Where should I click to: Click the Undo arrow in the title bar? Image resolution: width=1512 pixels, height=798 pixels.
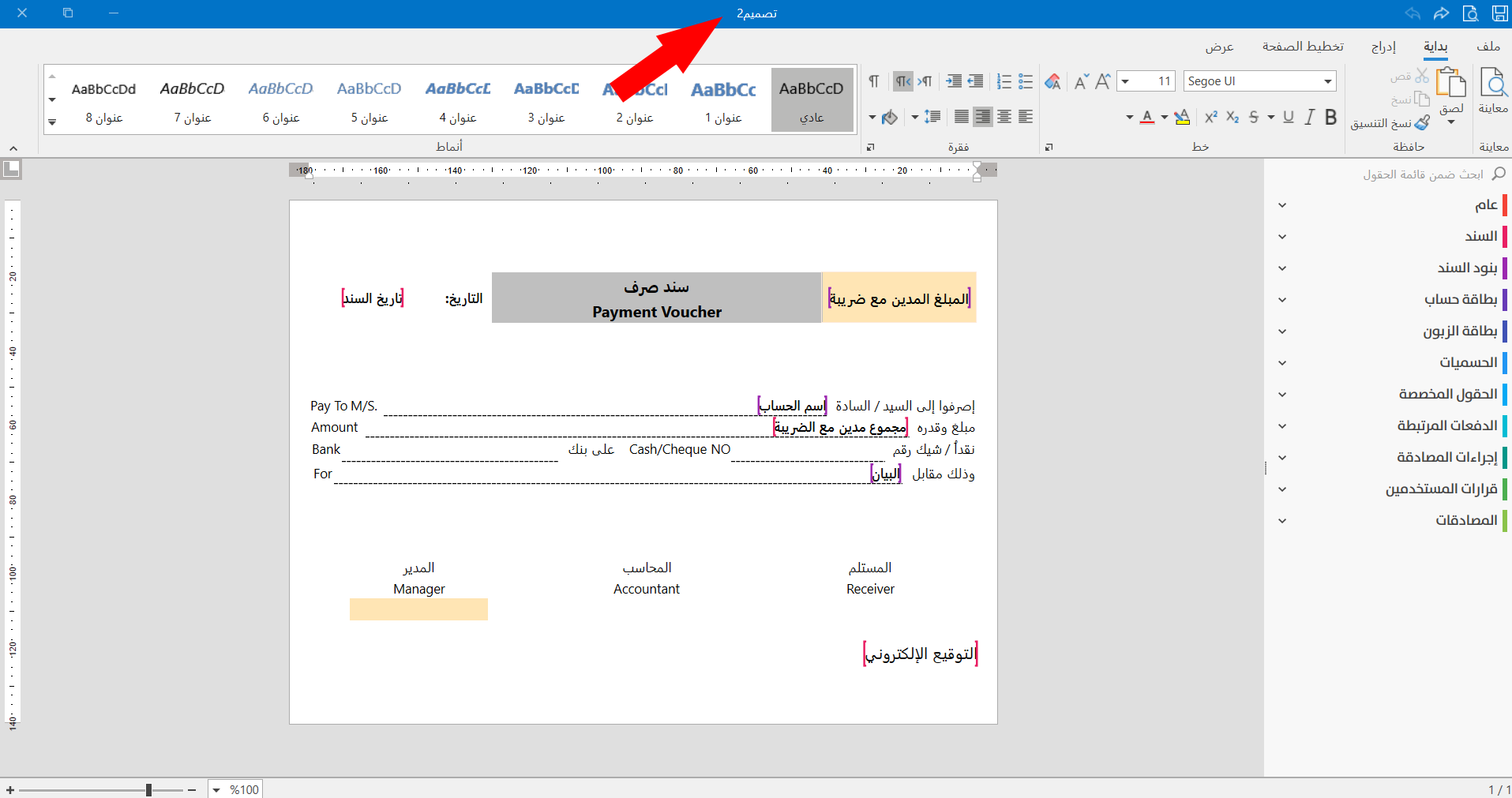click(1413, 13)
